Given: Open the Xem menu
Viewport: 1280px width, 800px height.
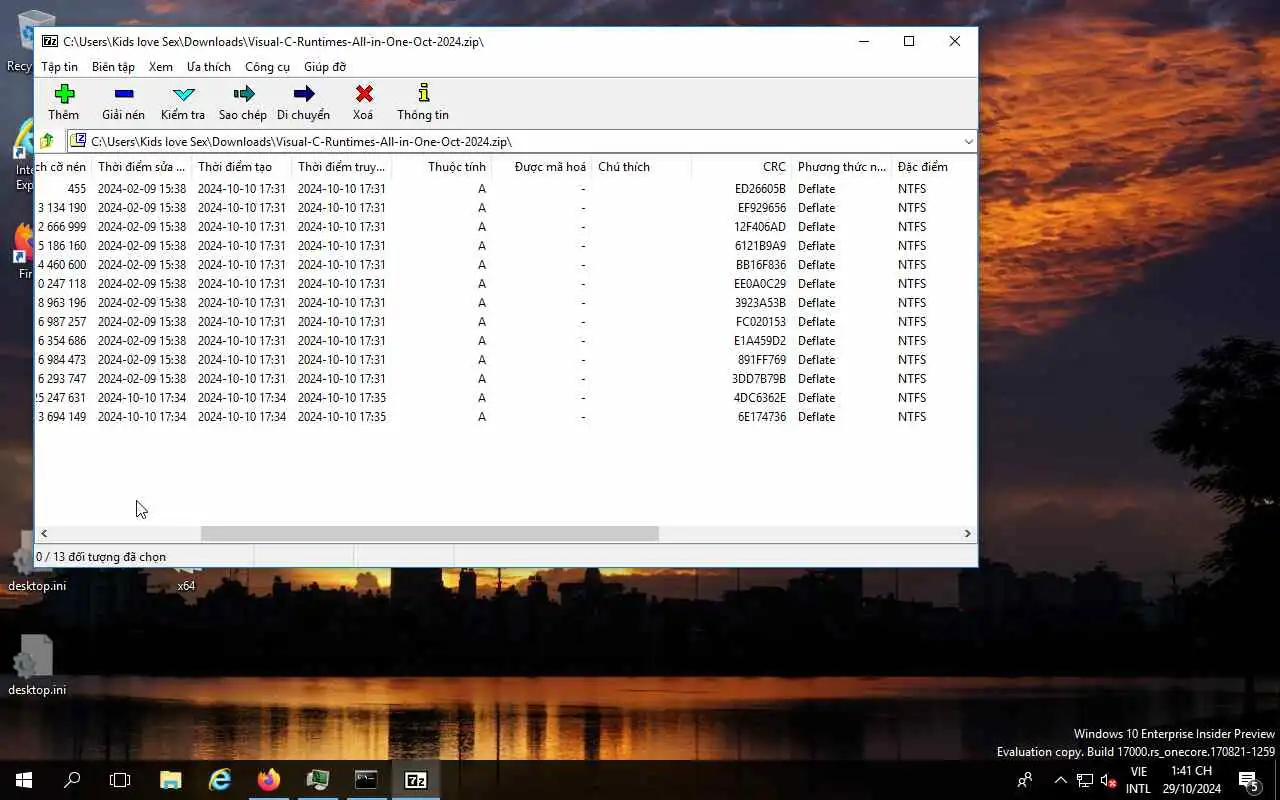Looking at the screenshot, I should (x=161, y=67).
